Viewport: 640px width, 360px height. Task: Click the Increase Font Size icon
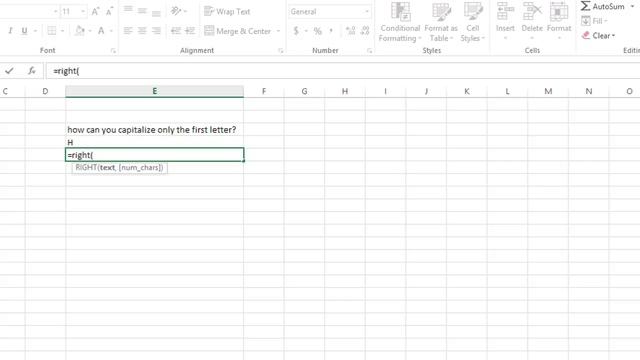point(95,11)
